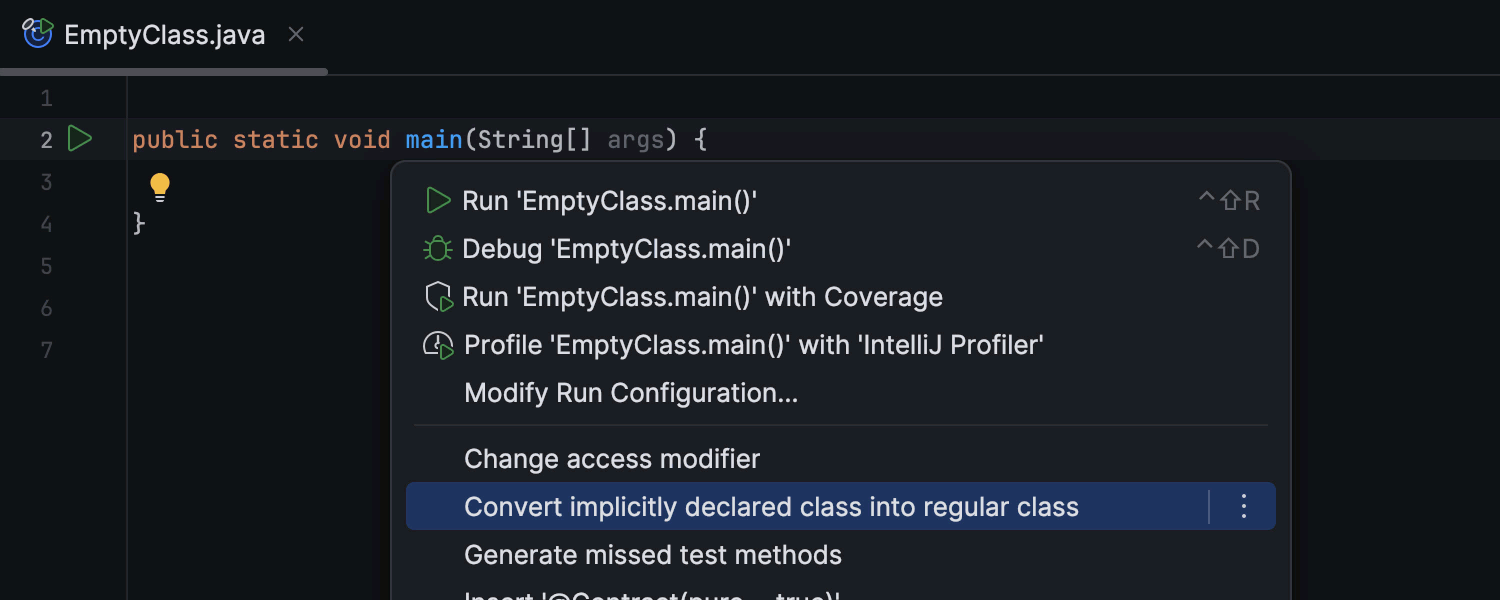
Task: Click the profiler clock icon in the popup
Action: (439, 346)
